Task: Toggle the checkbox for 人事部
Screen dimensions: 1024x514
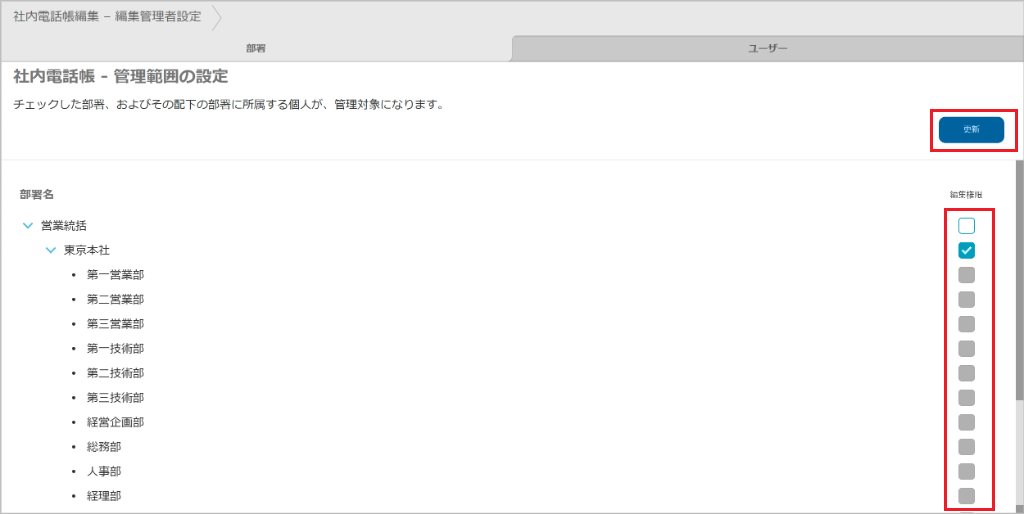Action: pos(966,471)
